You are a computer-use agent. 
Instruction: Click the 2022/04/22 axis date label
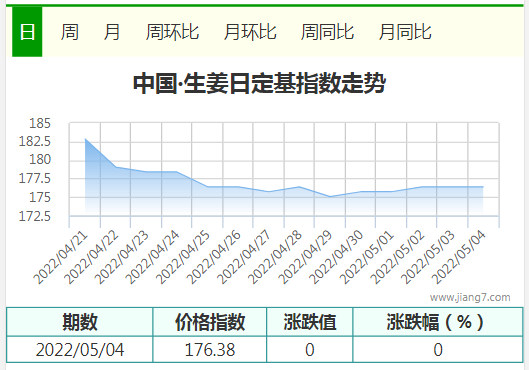point(91,258)
